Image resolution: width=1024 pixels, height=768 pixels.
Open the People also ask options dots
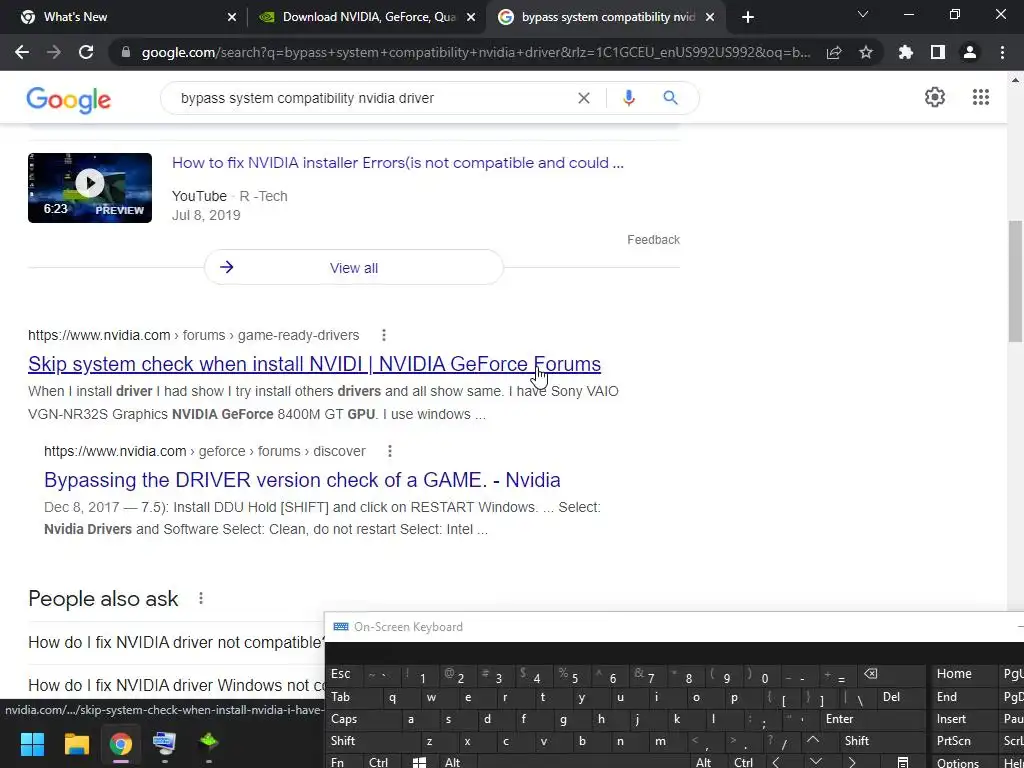[201, 598]
